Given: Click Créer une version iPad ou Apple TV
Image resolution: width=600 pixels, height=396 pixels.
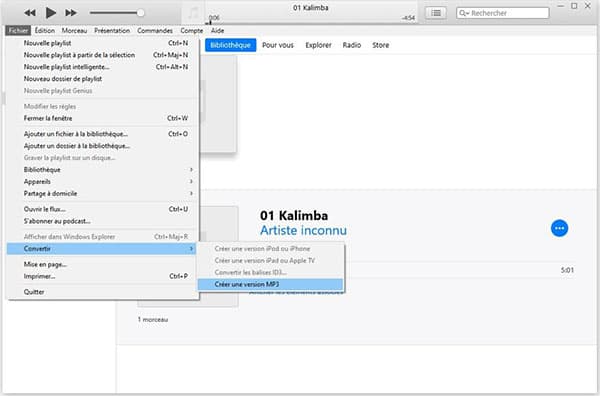Looking at the screenshot, I should (271, 261).
